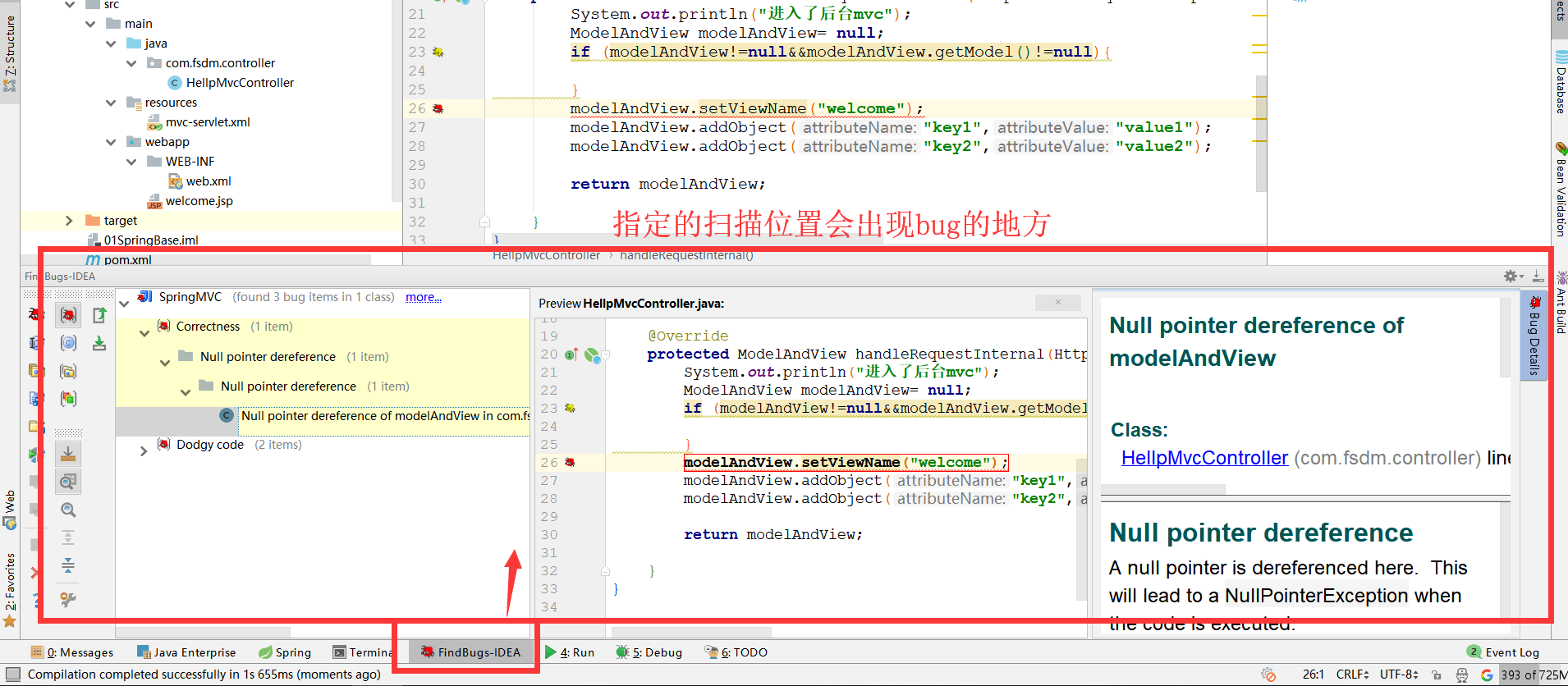
Task: Open the Debug tool window tab
Action: click(649, 652)
